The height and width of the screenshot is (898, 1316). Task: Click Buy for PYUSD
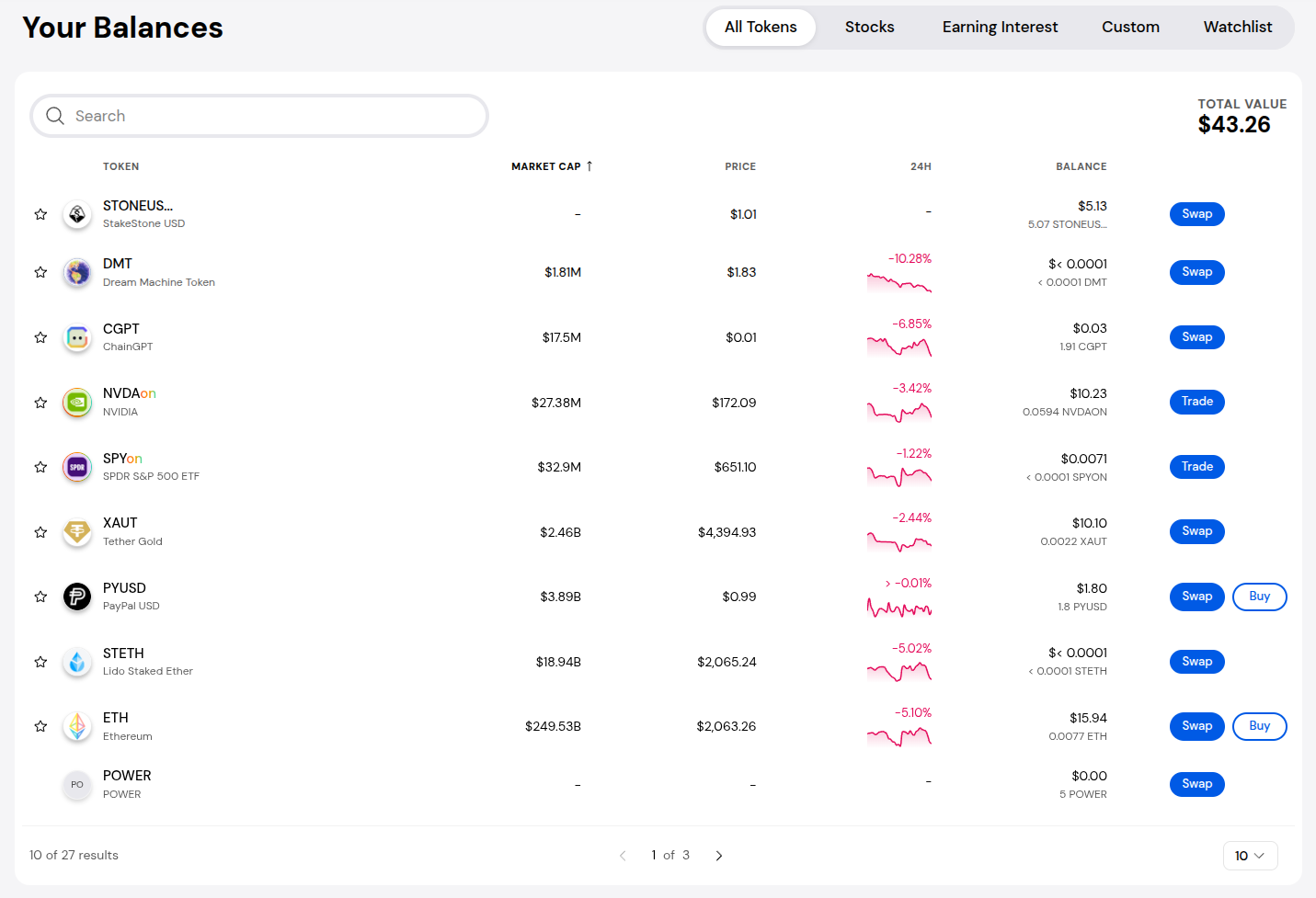tap(1259, 597)
